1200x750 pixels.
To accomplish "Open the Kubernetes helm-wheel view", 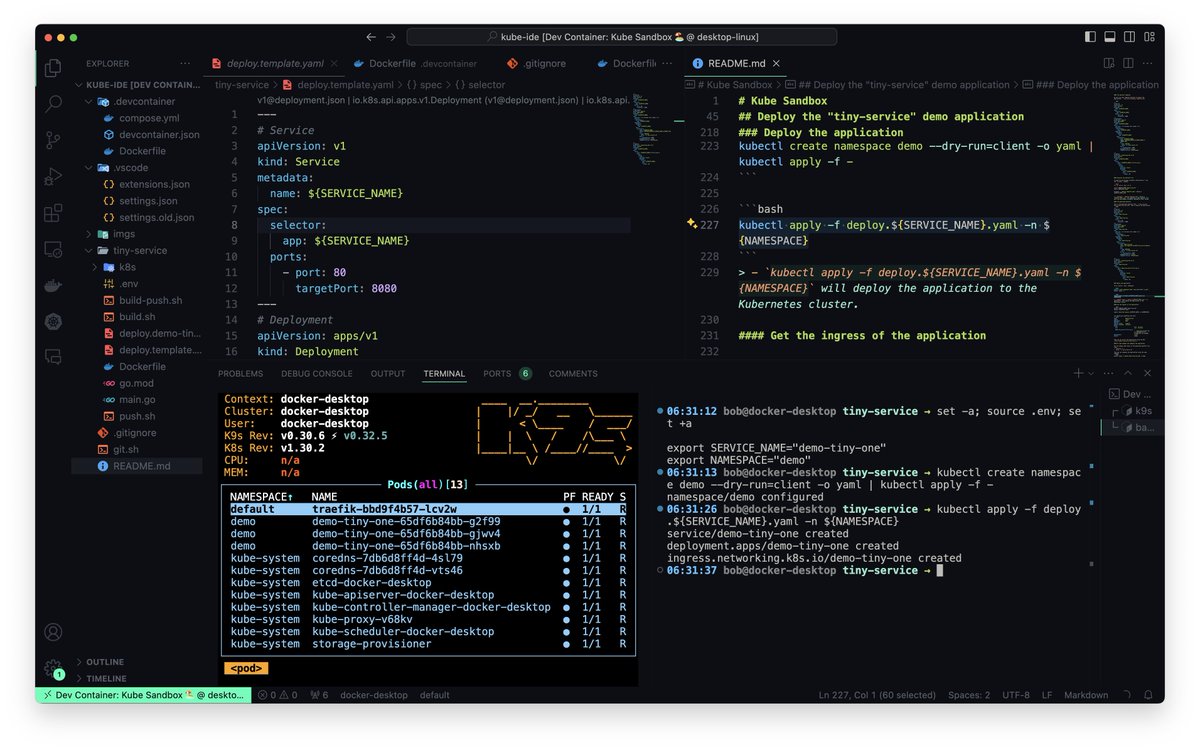I will click(53, 321).
